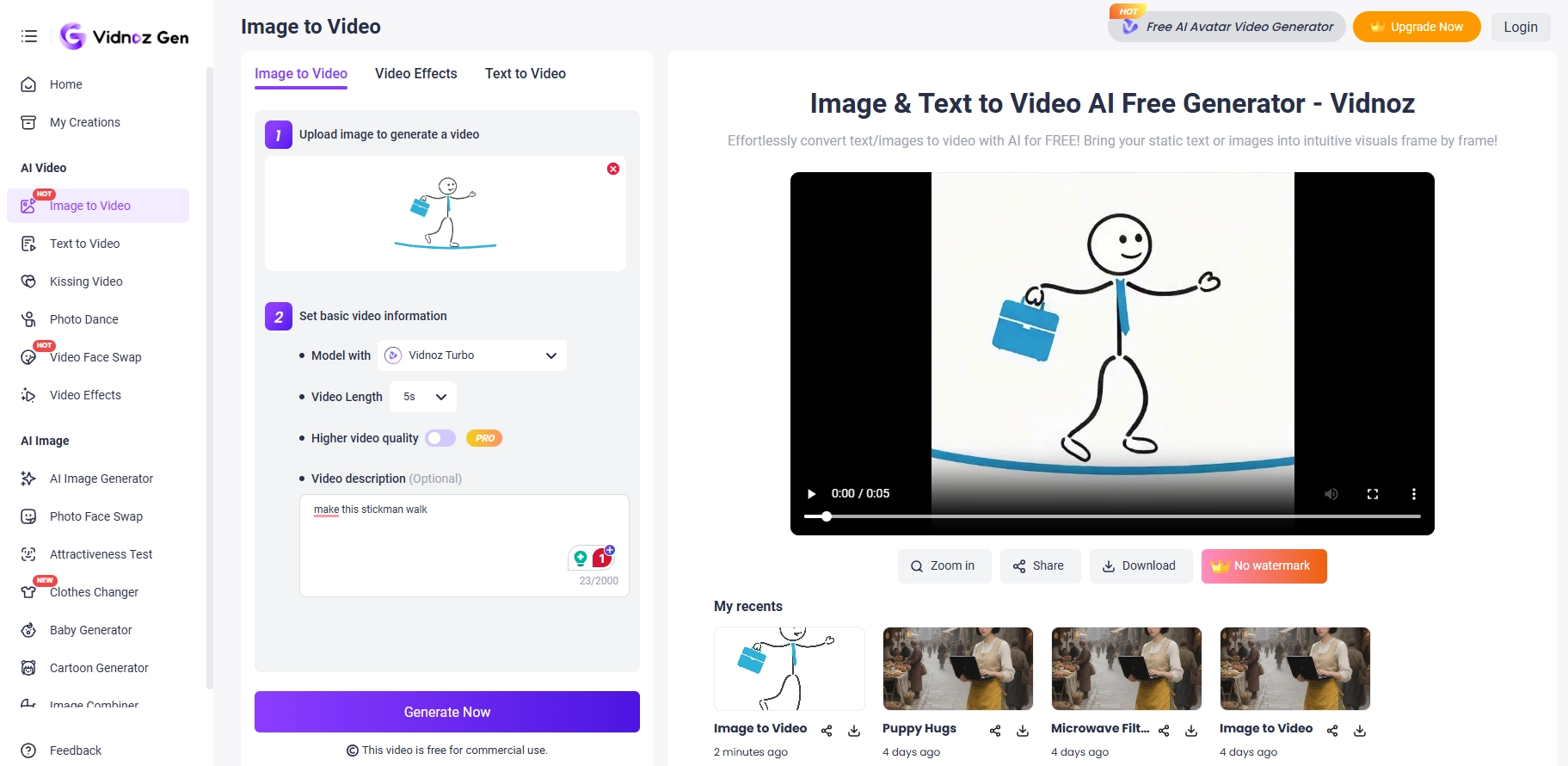This screenshot has width=1568, height=766.
Task: Click the Photo Face Swap icon
Action: (x=28, y=516)
